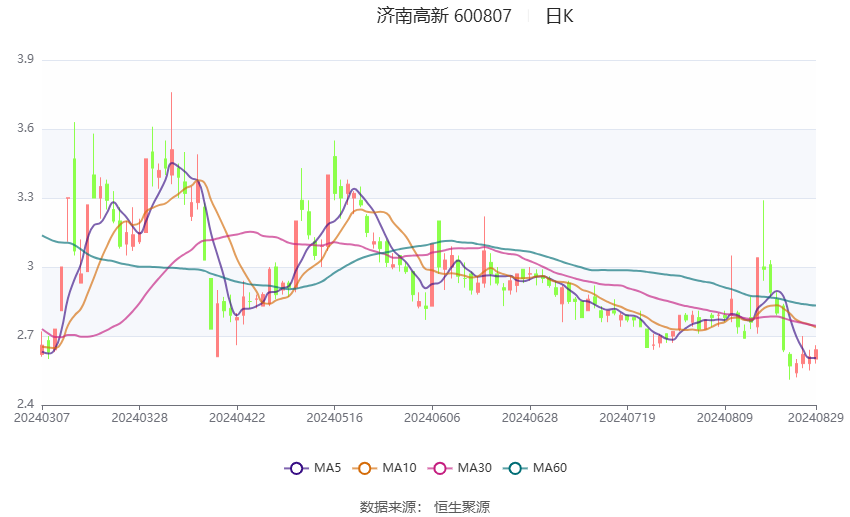850x517 pixels.
Task: Click y-axis value 2.7
Action: tap(25, 335)
